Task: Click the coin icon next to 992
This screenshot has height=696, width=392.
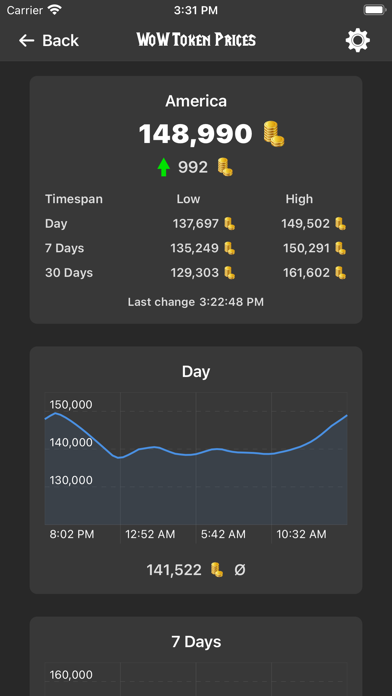Action: click(x=225, y=167)
